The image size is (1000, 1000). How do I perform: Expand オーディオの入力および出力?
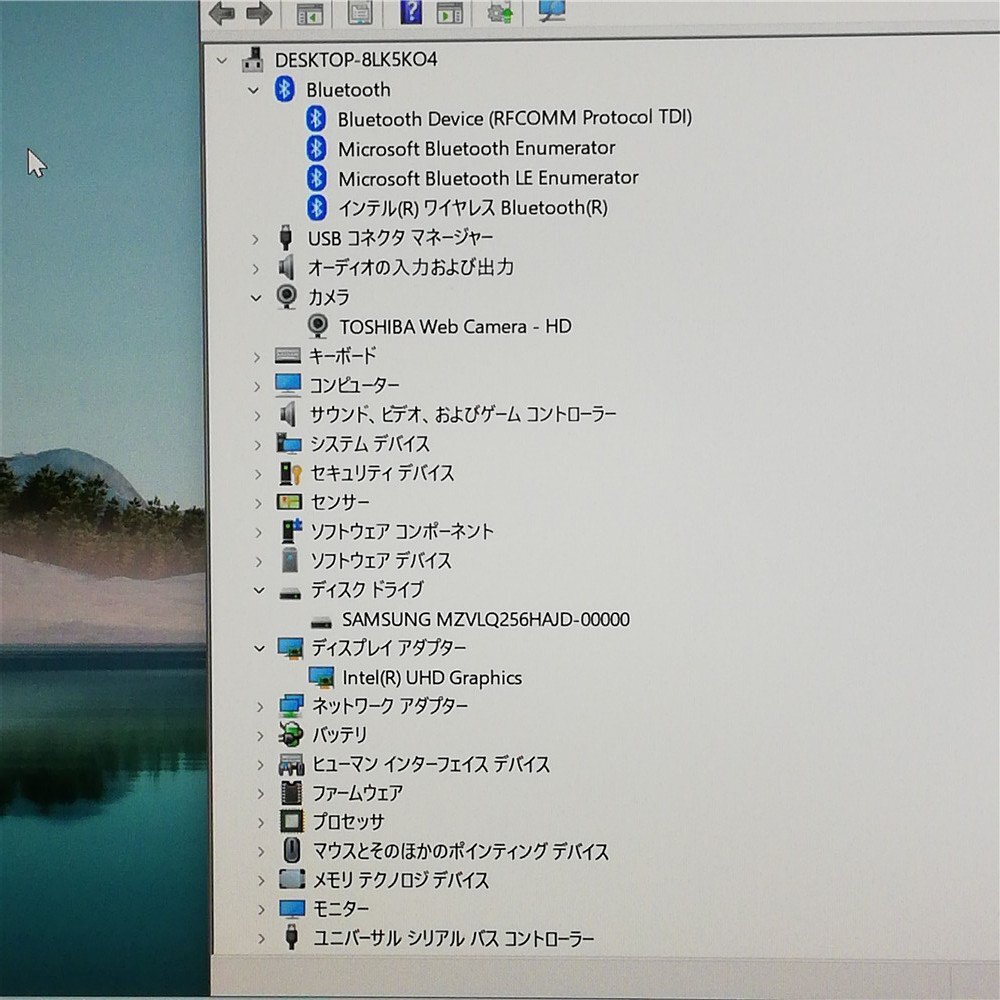tap(256, 268)
